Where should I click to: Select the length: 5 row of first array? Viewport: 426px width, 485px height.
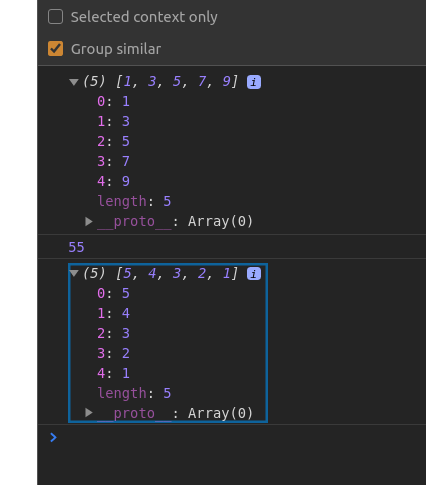coord(134,201)
